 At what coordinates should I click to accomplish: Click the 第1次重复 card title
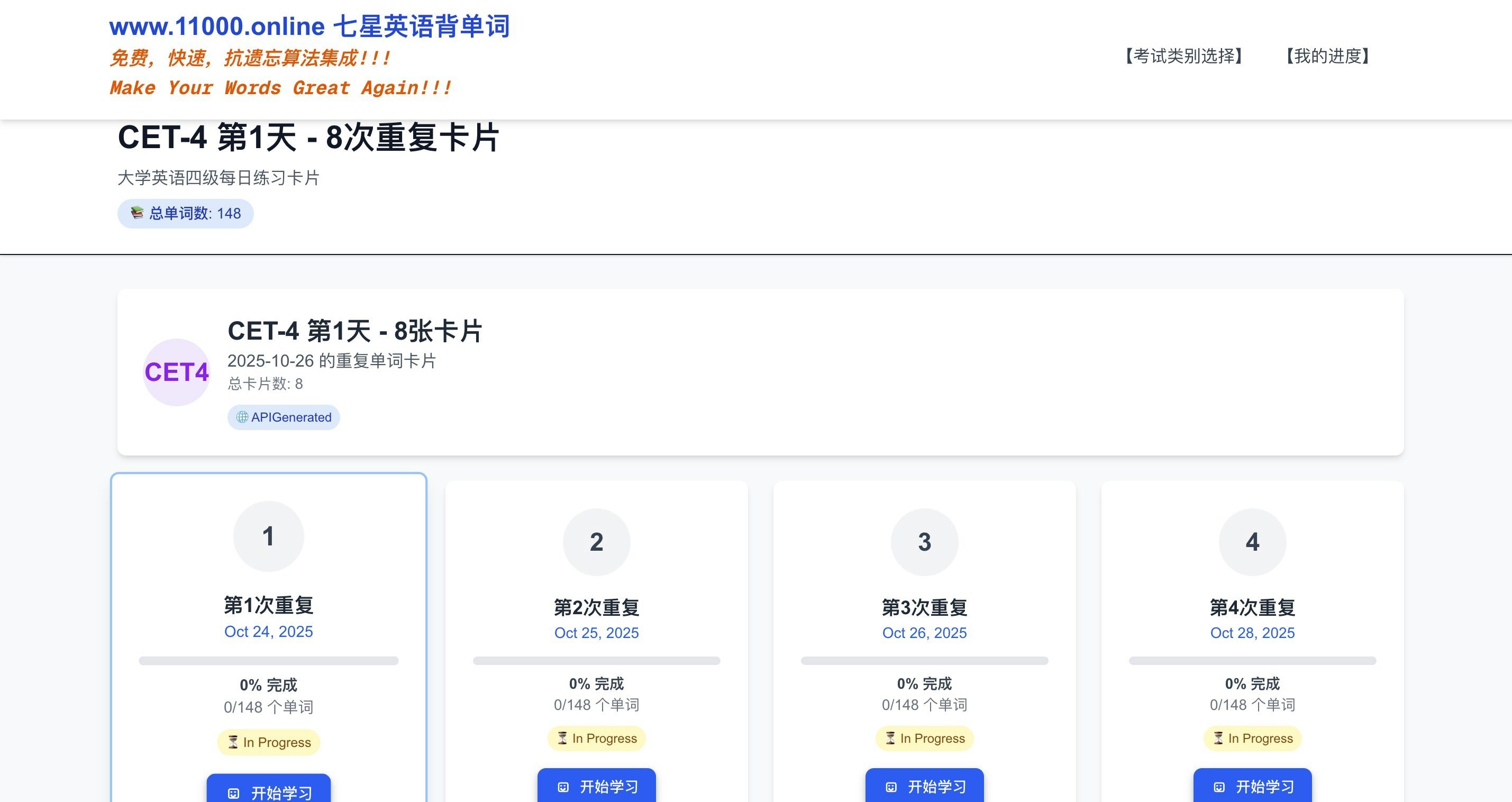(268, 605)
